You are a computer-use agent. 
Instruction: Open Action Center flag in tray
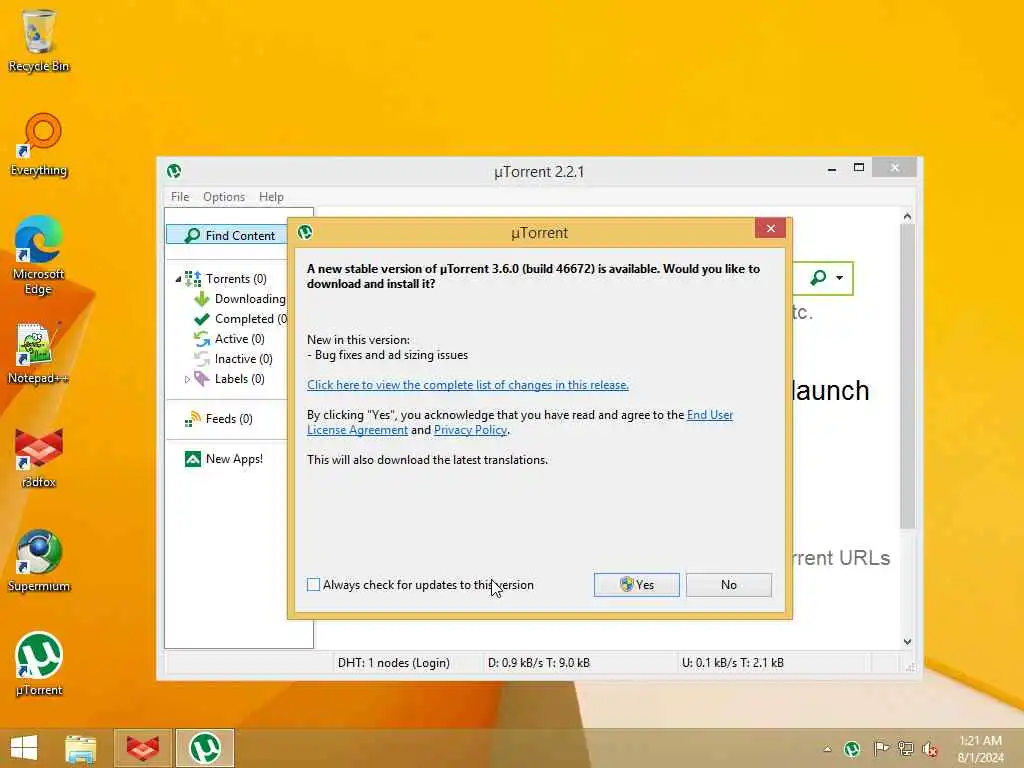880,749
